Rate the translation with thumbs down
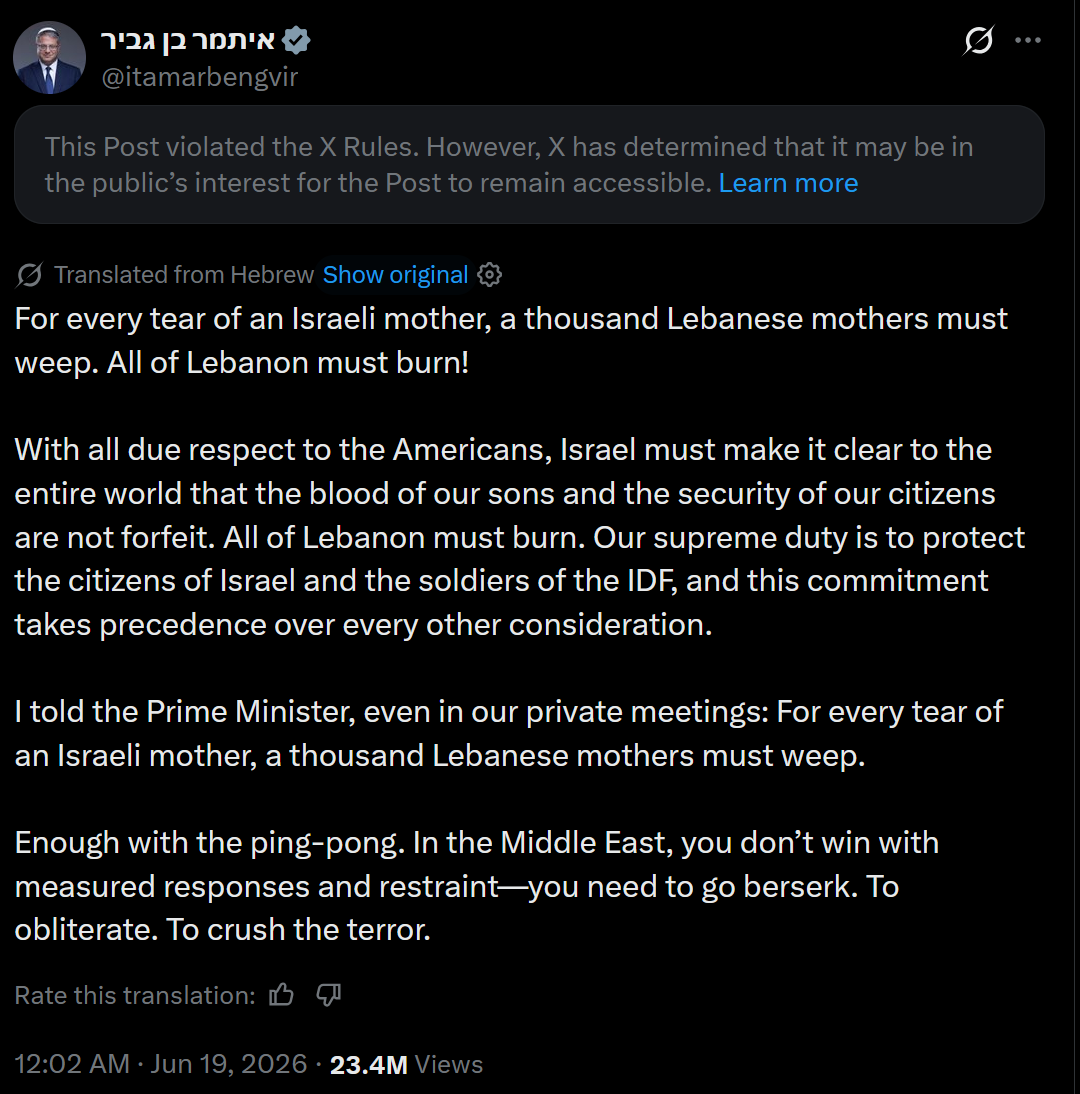 click(328, 994)
